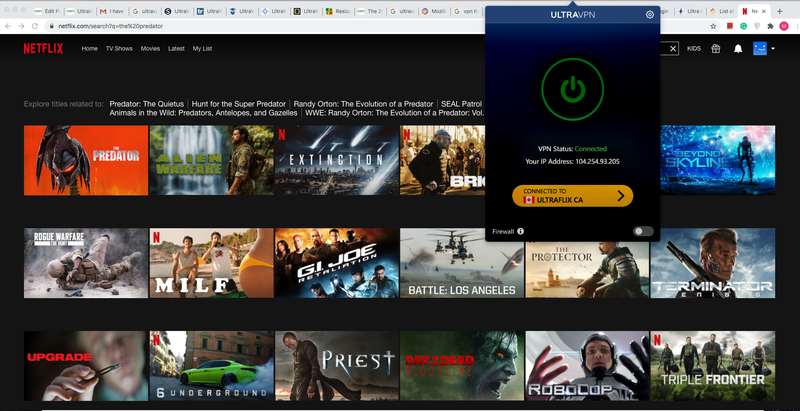The image size is (800, 411).
Task: Toggle the UltraVPN power button
Action: (572, 89)
